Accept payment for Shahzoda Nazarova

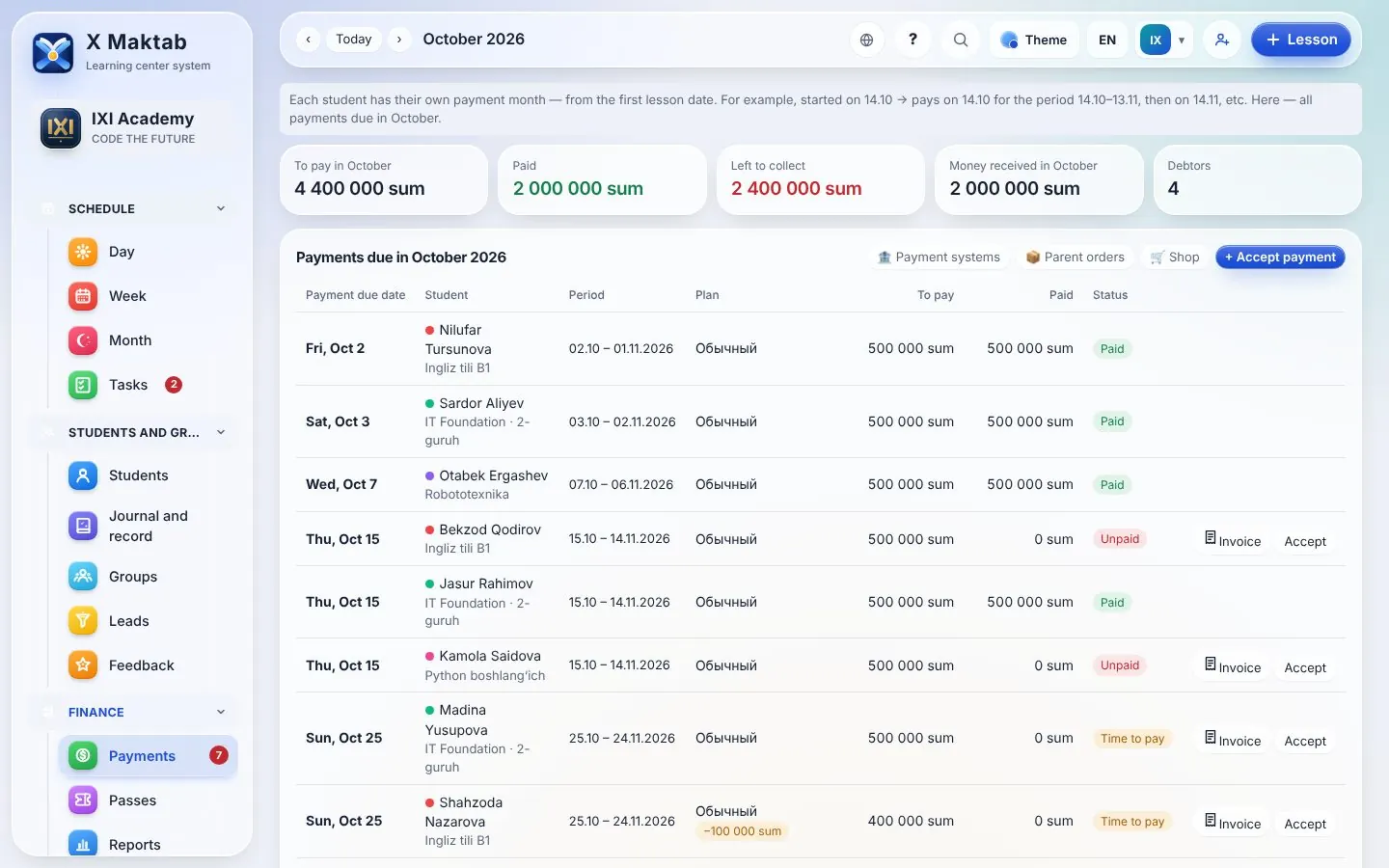click(x=1305, y=824)
